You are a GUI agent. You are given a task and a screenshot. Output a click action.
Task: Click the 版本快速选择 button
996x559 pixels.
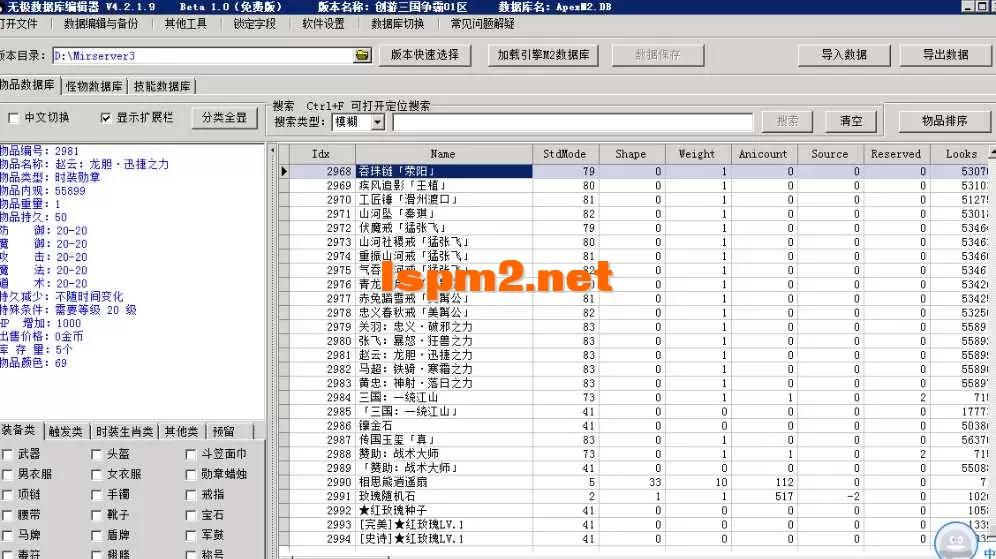click(425, 55)
